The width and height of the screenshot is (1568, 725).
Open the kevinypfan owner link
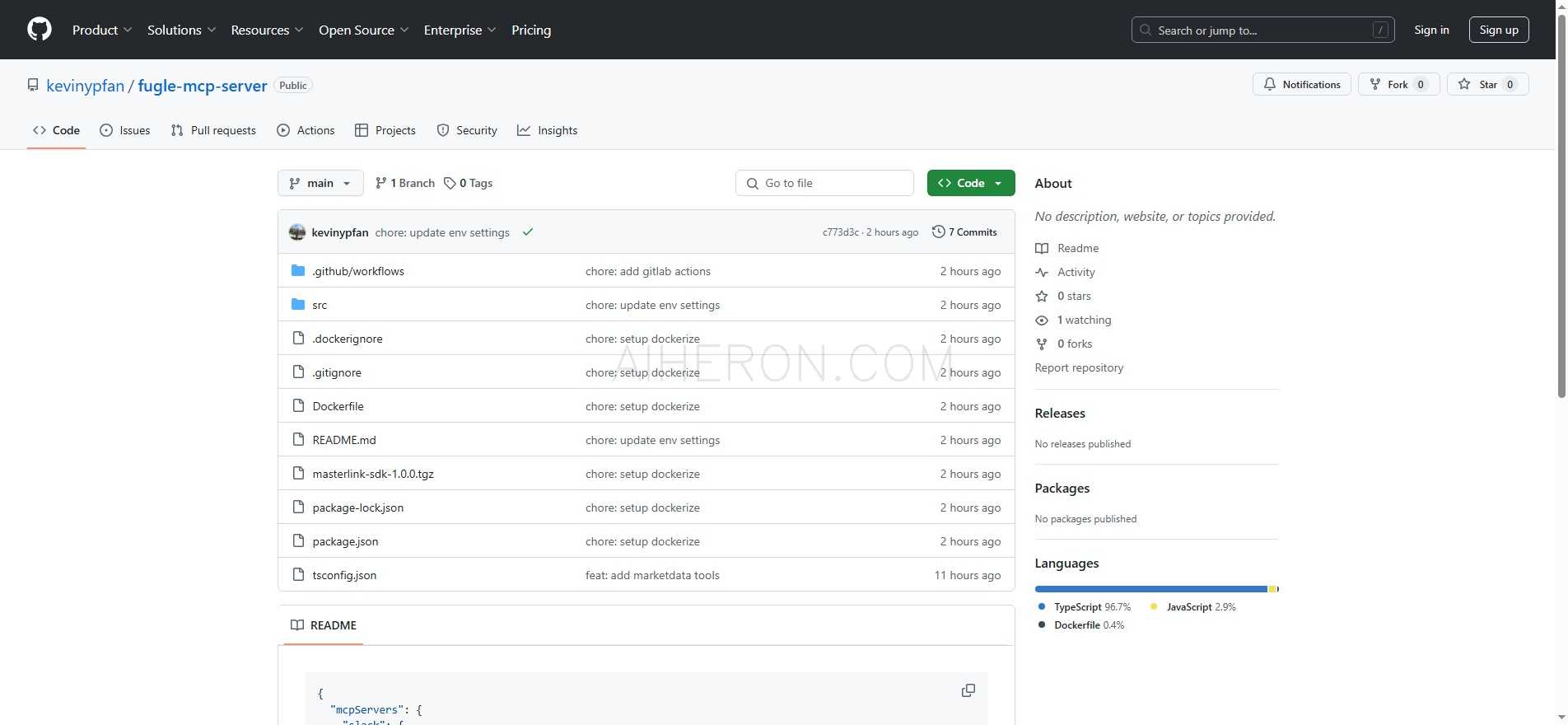click(86, 86)
